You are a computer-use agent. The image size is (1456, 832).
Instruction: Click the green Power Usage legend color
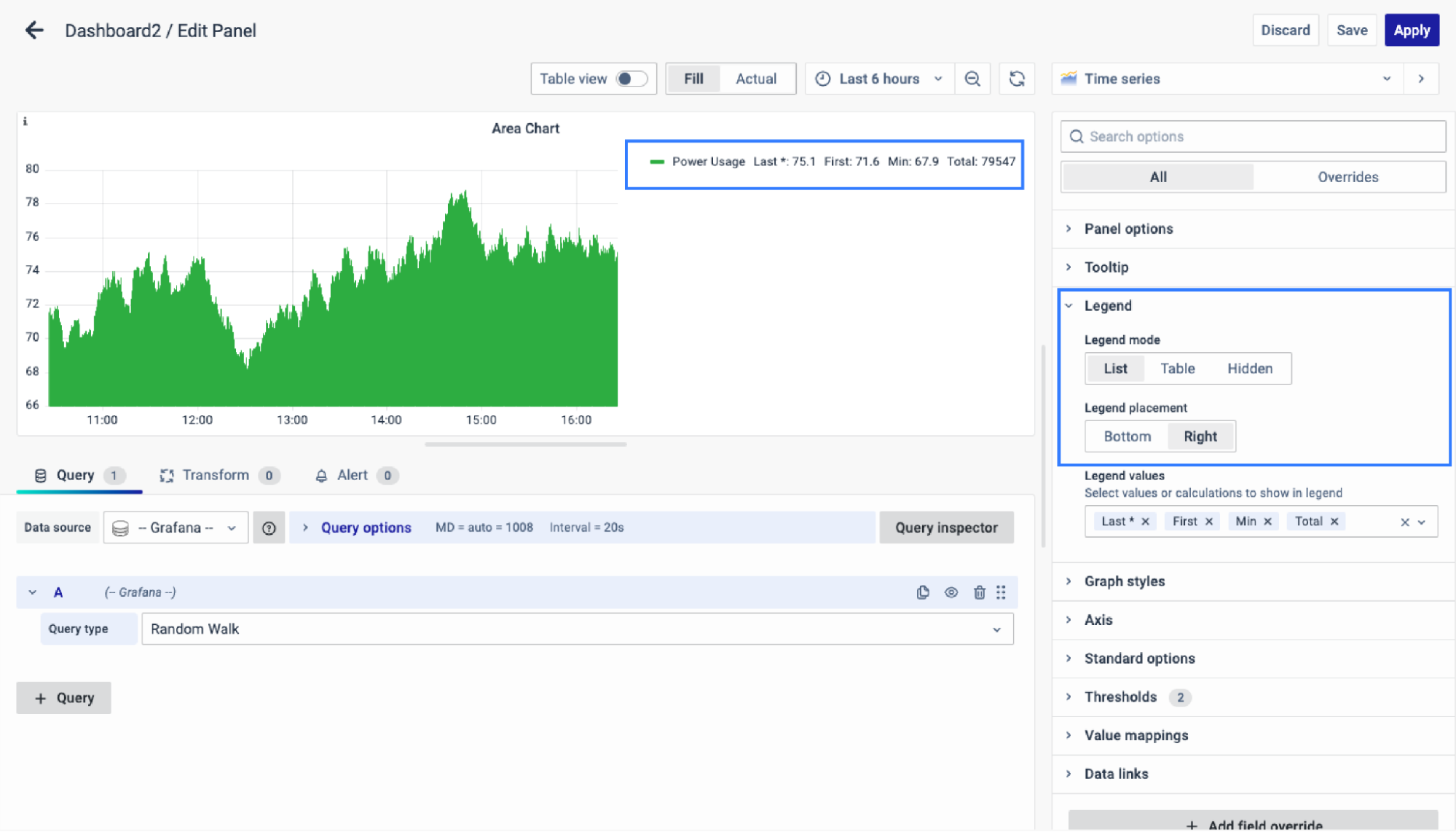(x=657, y=162)
